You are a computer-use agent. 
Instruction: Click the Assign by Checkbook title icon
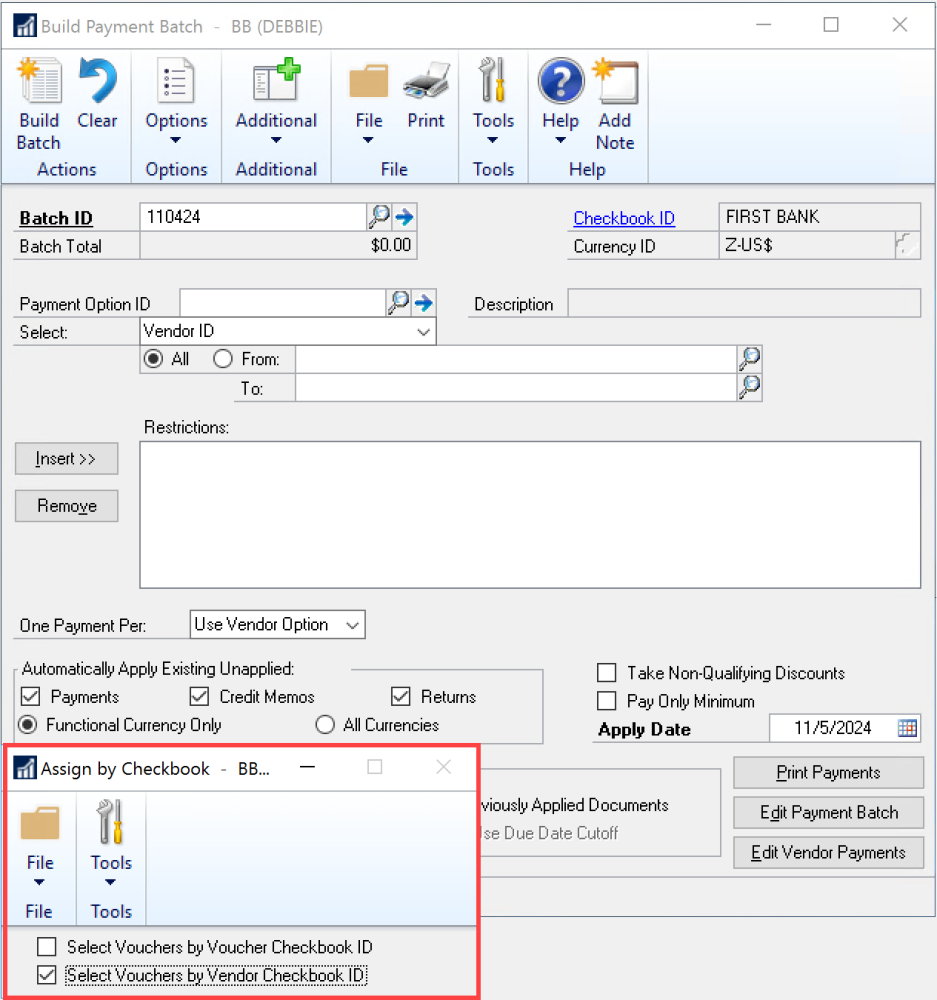25,768
